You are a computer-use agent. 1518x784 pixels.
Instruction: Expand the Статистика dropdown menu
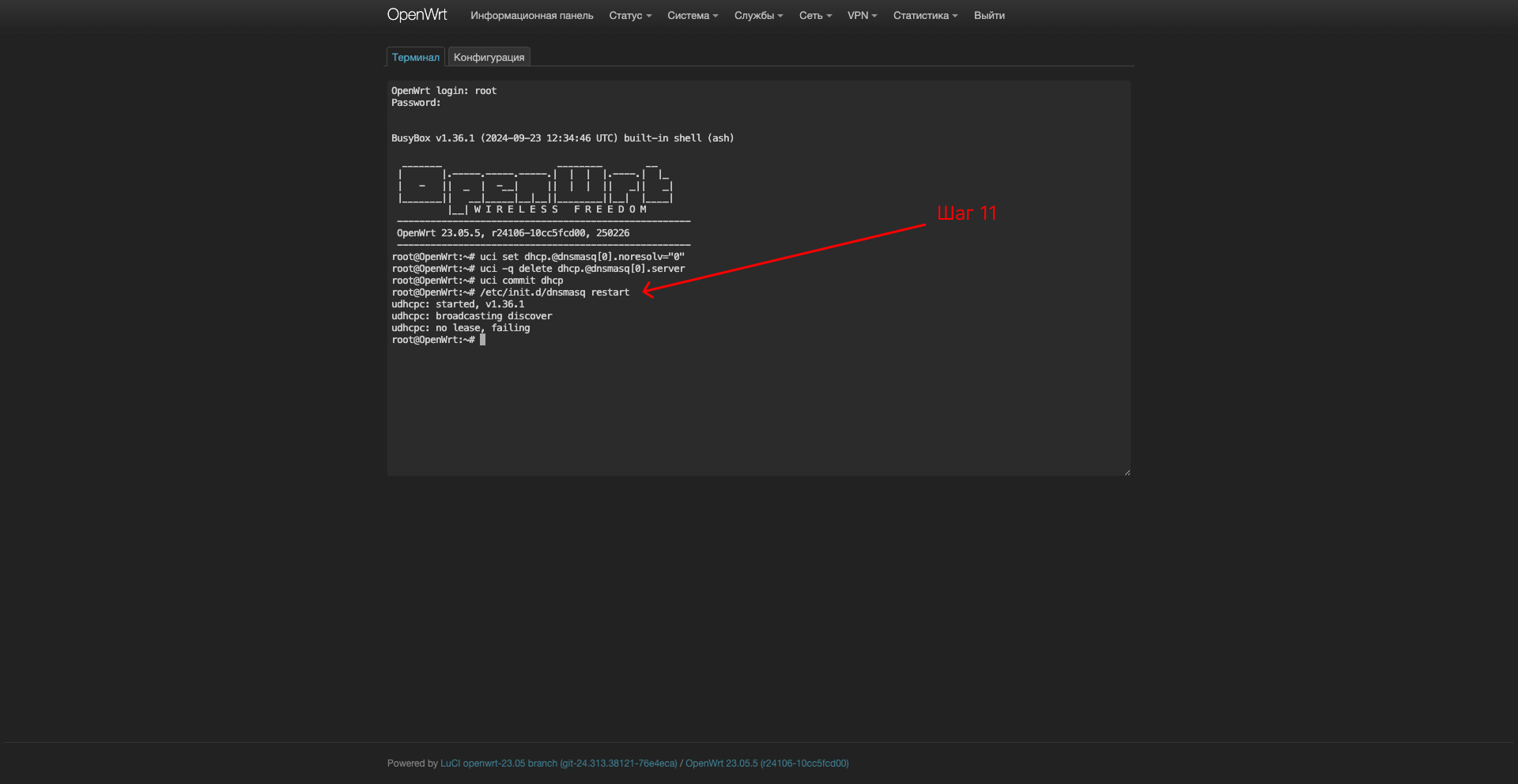(x=925, y=16)
